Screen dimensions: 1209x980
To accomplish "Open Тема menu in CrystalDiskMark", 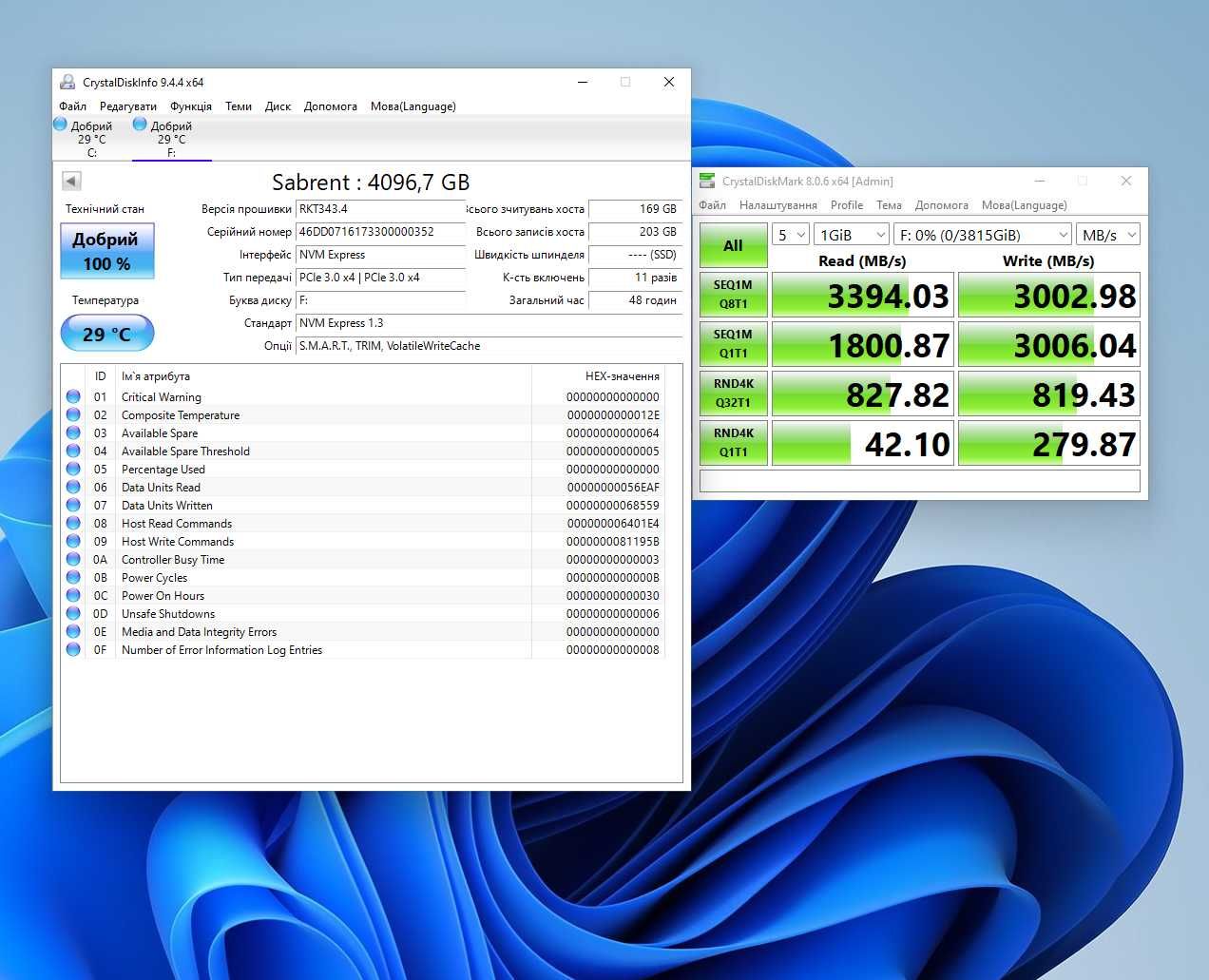I will [x=890, y=205].
